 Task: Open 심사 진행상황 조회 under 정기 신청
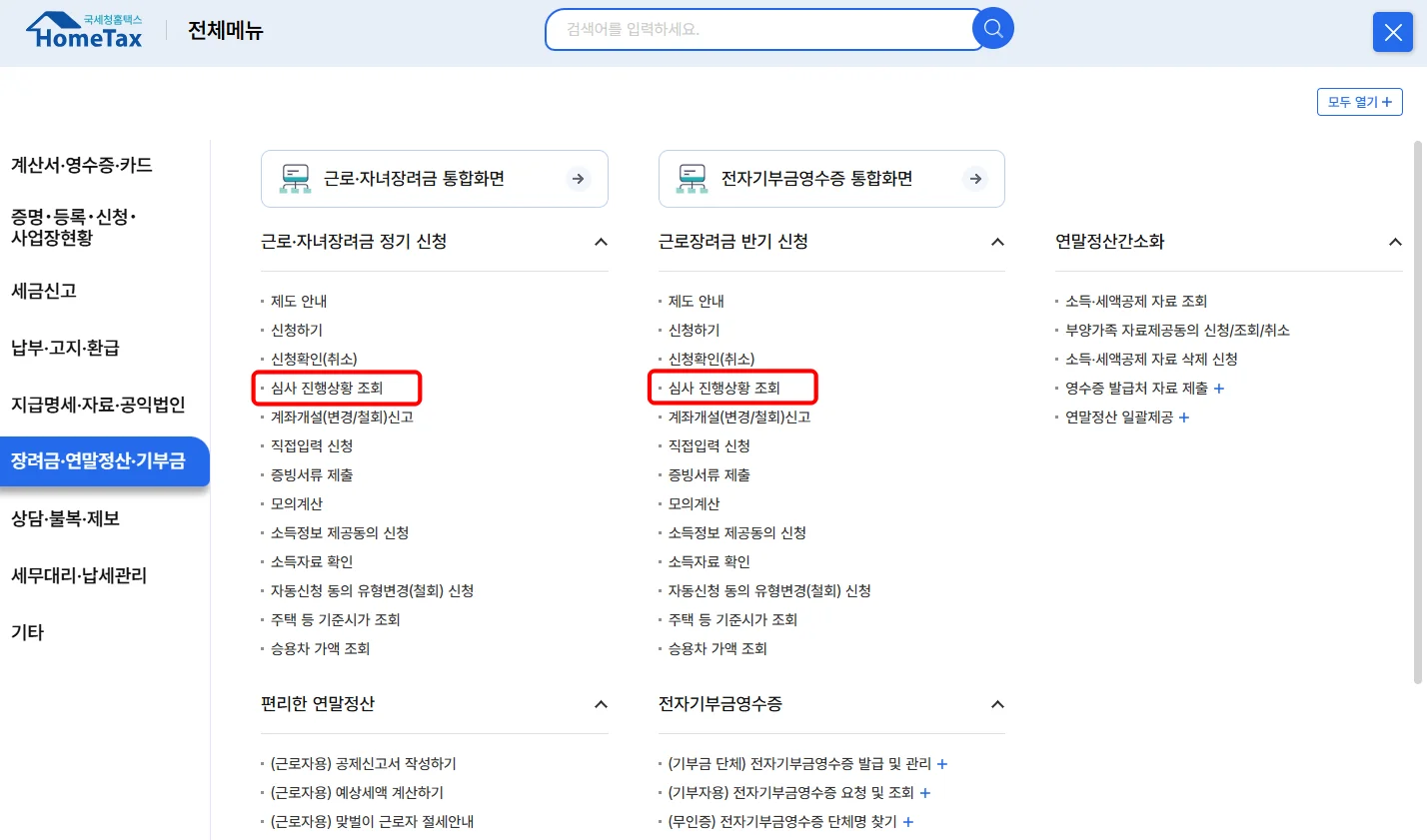pos(328,388)
